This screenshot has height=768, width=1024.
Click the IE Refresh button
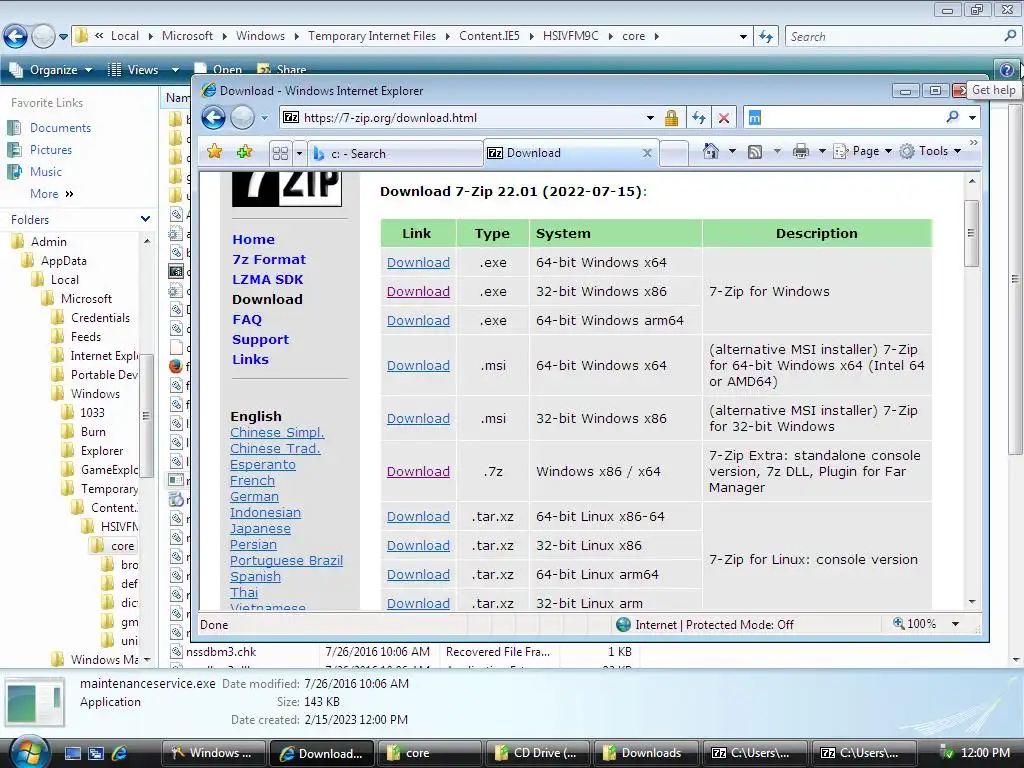click(699, 118)
